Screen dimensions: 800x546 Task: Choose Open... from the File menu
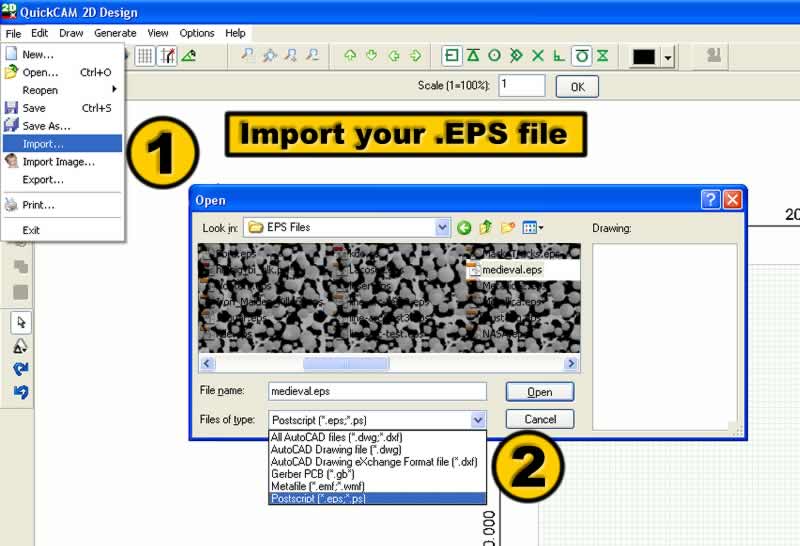[x=62, y=72]
